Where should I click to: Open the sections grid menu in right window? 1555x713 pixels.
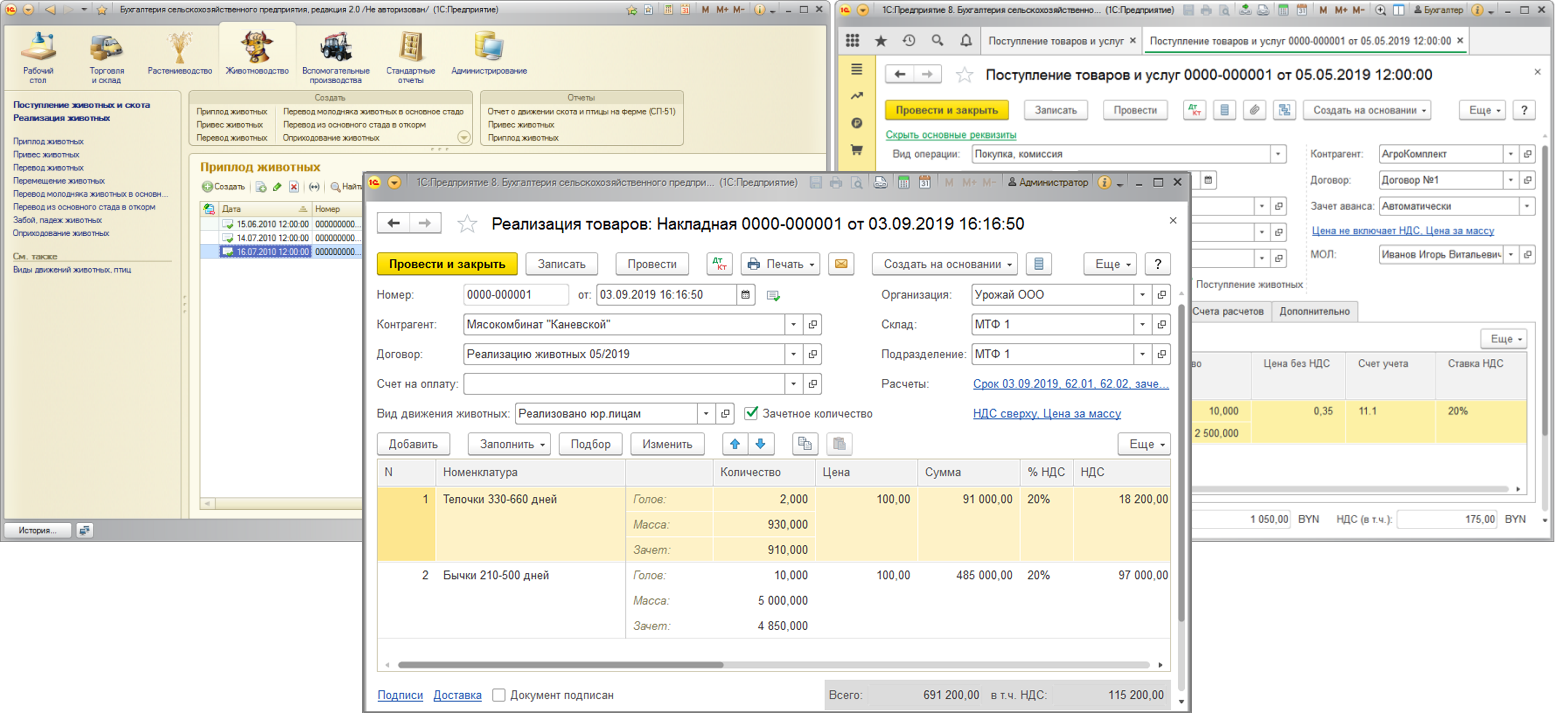pyautogui.click(x=853, y=40)
